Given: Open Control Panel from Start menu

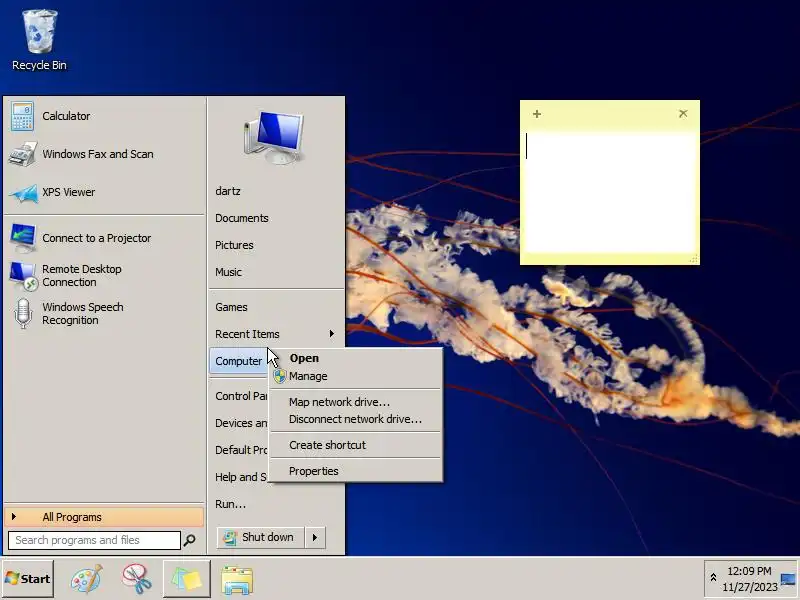Looking at the screenshot, I should (x=241, y=396).
